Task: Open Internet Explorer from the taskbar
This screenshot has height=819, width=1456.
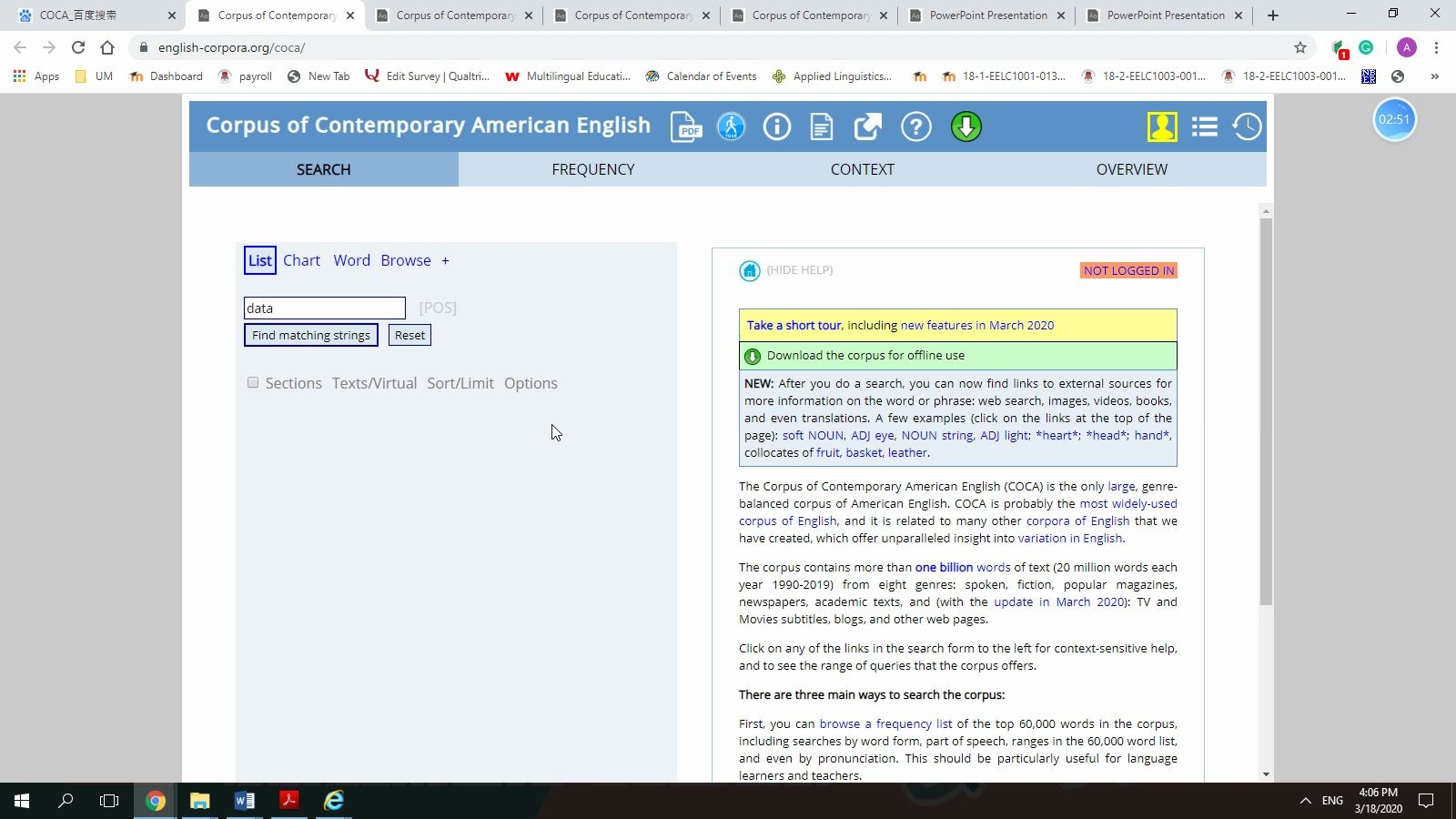Action: pos(334,801)
